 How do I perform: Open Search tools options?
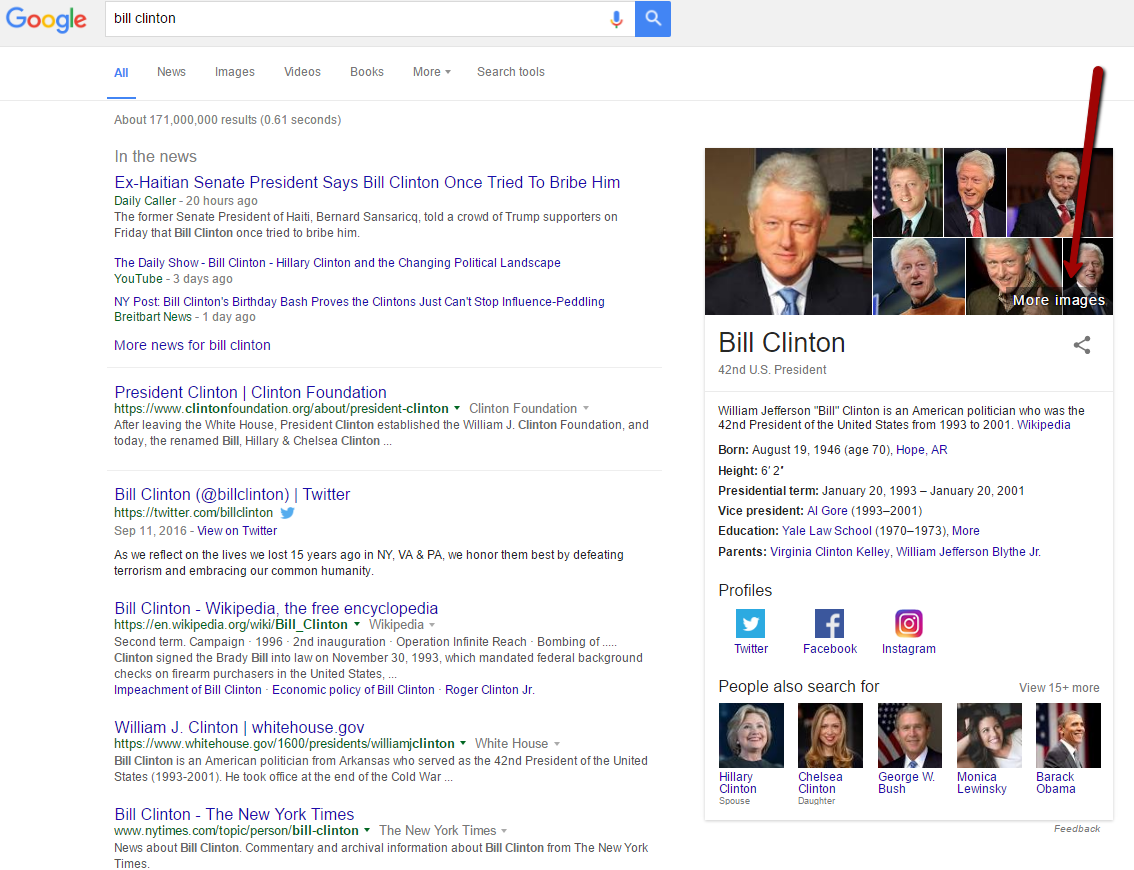[510, 72]
